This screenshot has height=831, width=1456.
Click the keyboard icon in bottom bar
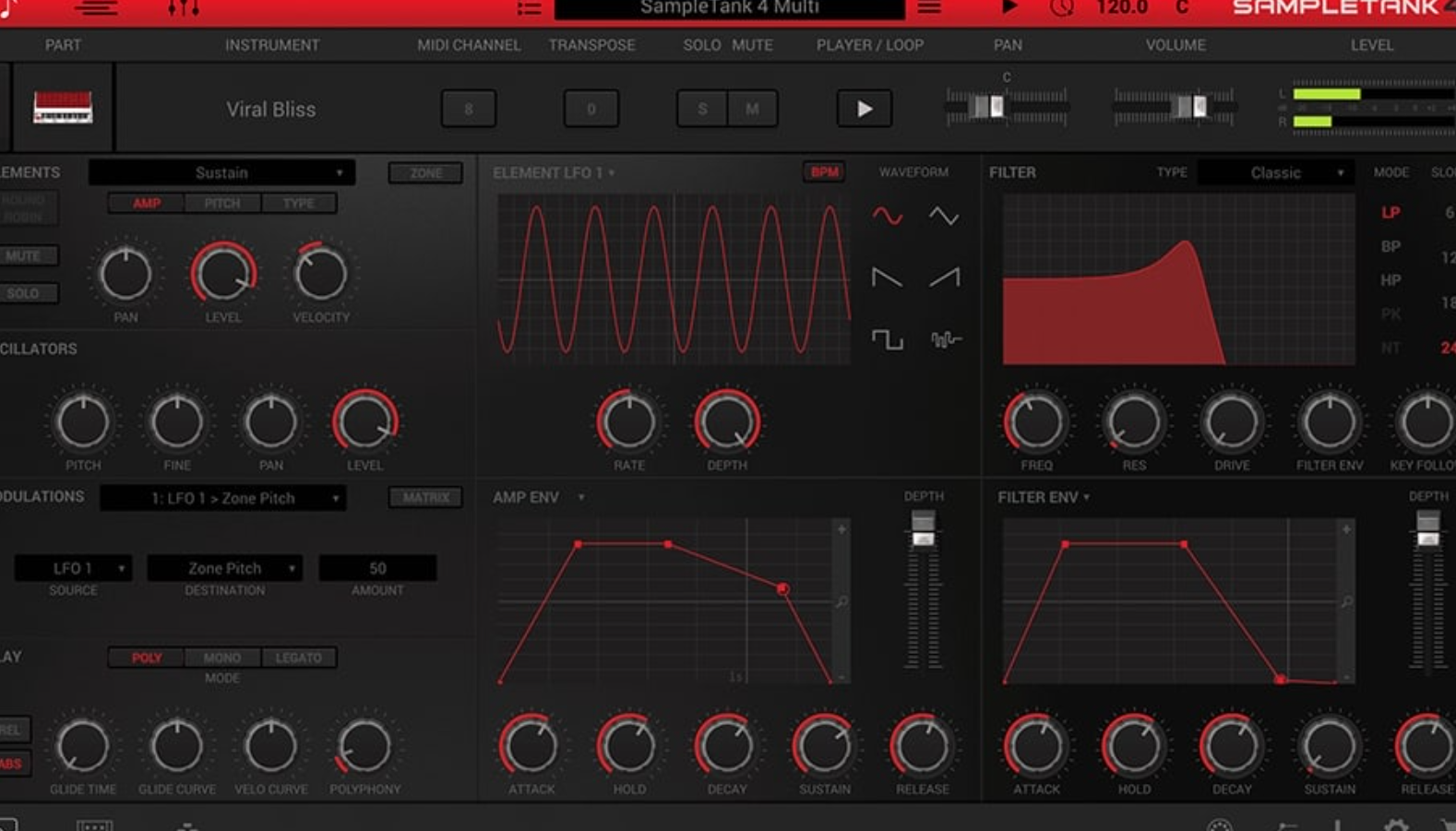94,825
